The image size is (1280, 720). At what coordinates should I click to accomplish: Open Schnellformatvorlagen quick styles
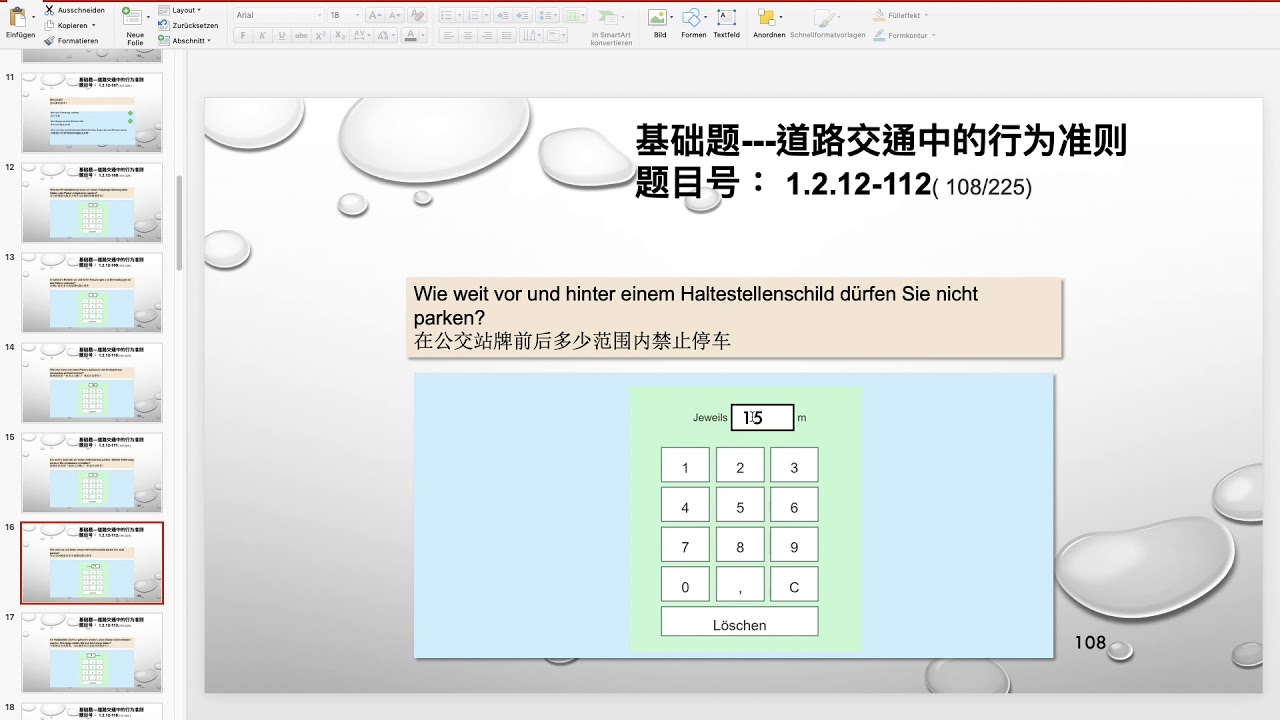click(827, 23)
